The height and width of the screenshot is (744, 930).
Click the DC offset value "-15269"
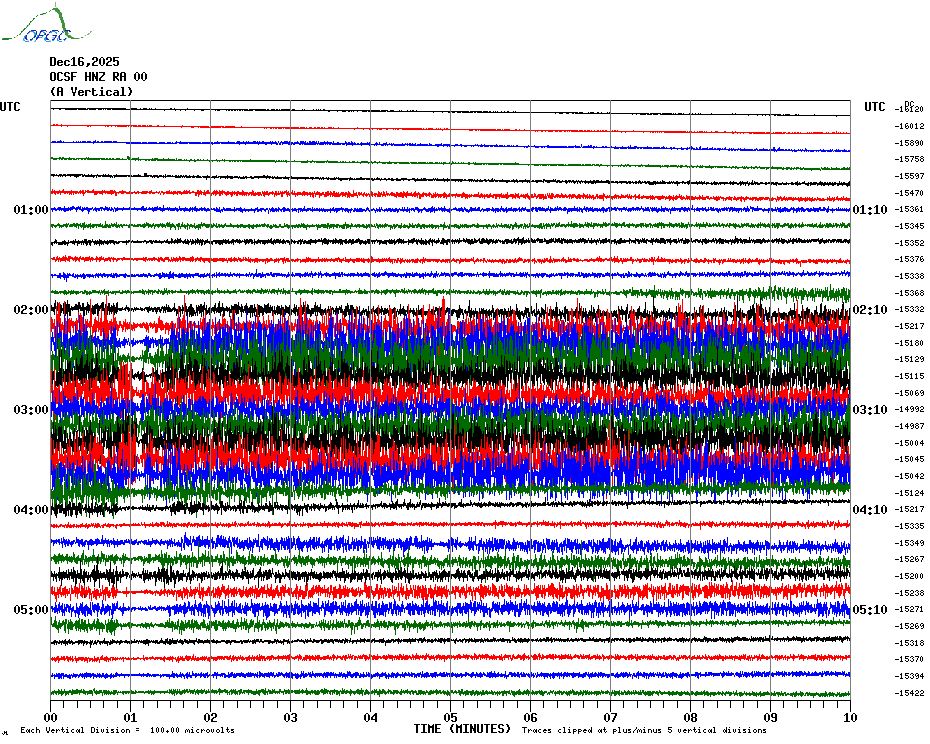[909, 626]
